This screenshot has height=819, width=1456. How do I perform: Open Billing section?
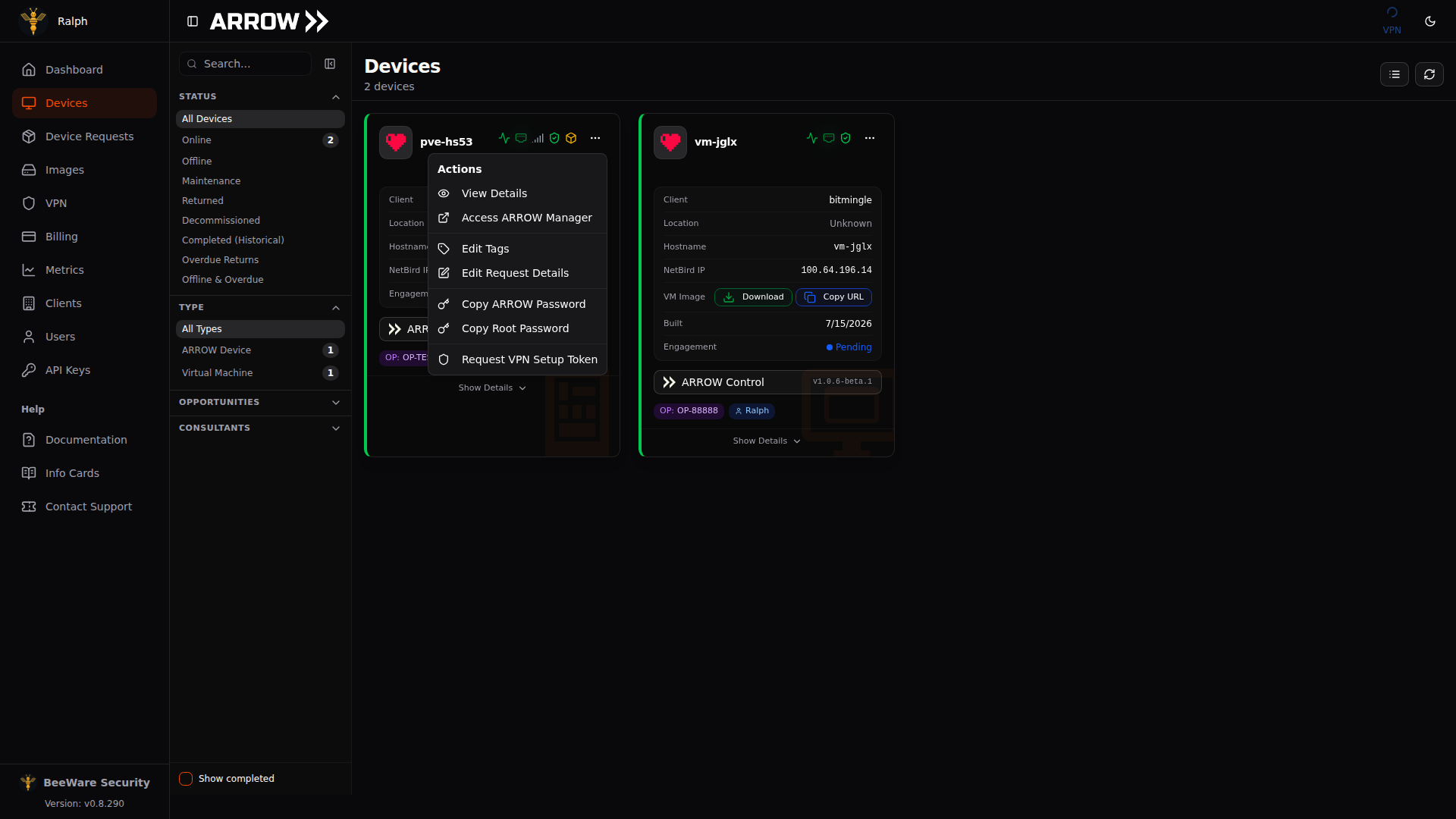pos(84,237)
